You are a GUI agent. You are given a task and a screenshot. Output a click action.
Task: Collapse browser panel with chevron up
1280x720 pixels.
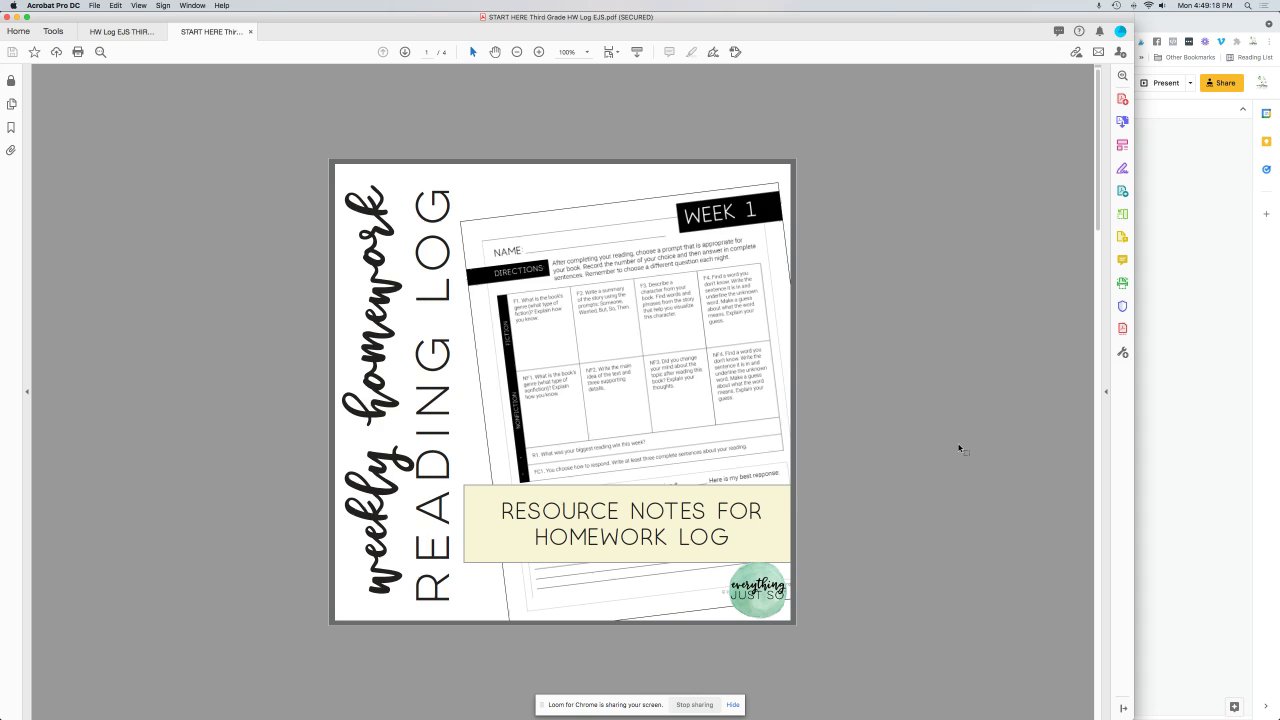[x=1243, y=109]
